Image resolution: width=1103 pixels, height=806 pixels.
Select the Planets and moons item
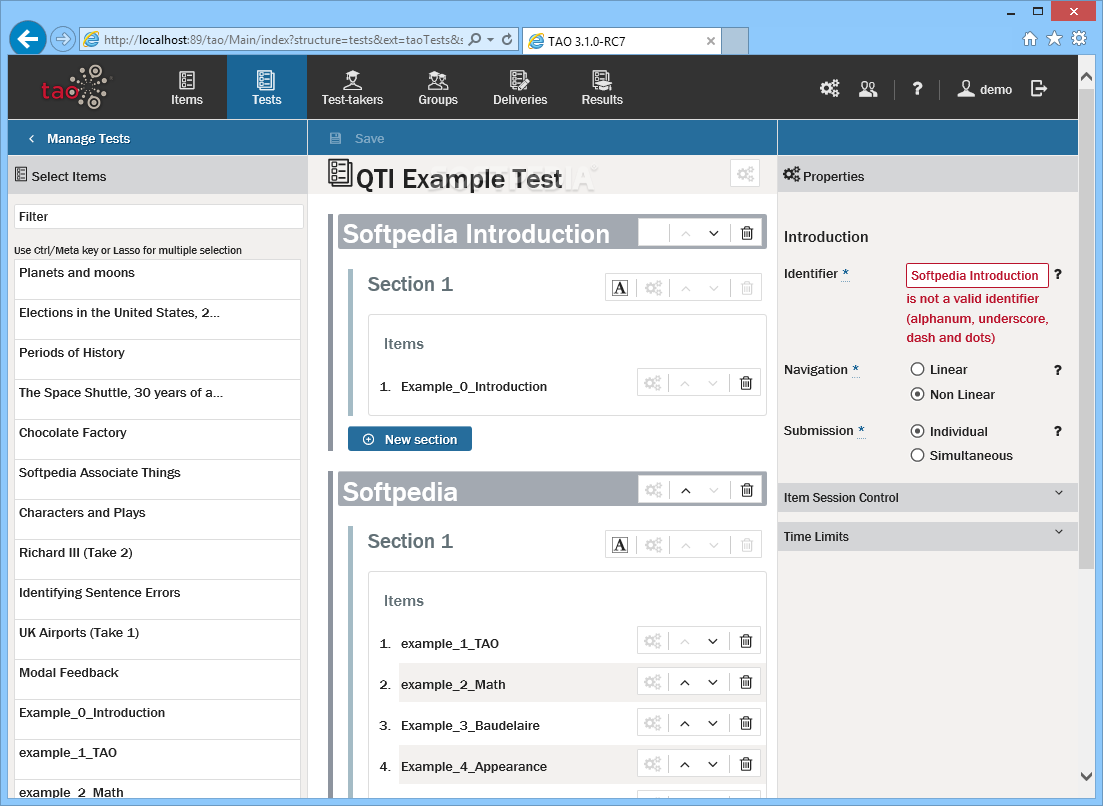pos(158,279)
